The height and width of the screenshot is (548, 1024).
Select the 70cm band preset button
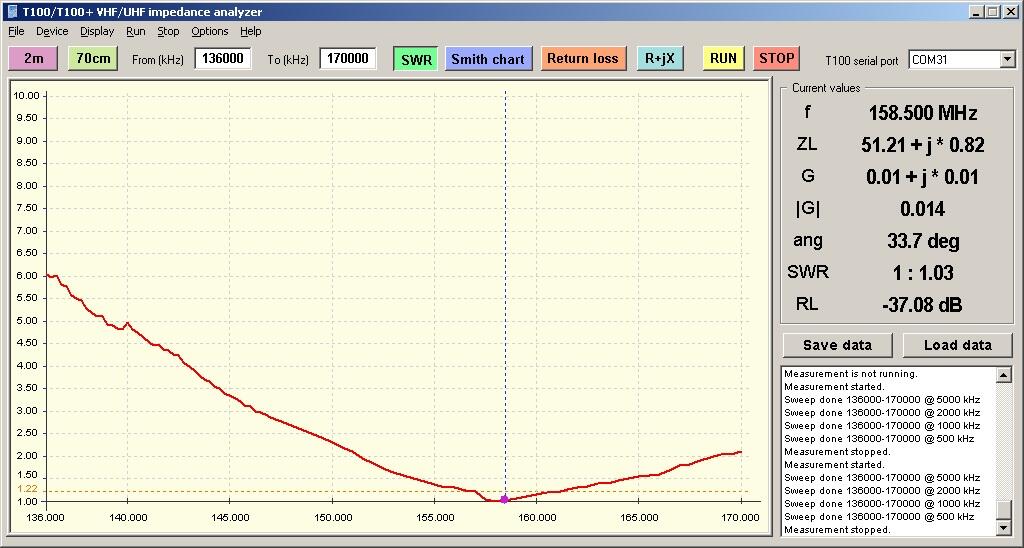(x=93, y=59)
